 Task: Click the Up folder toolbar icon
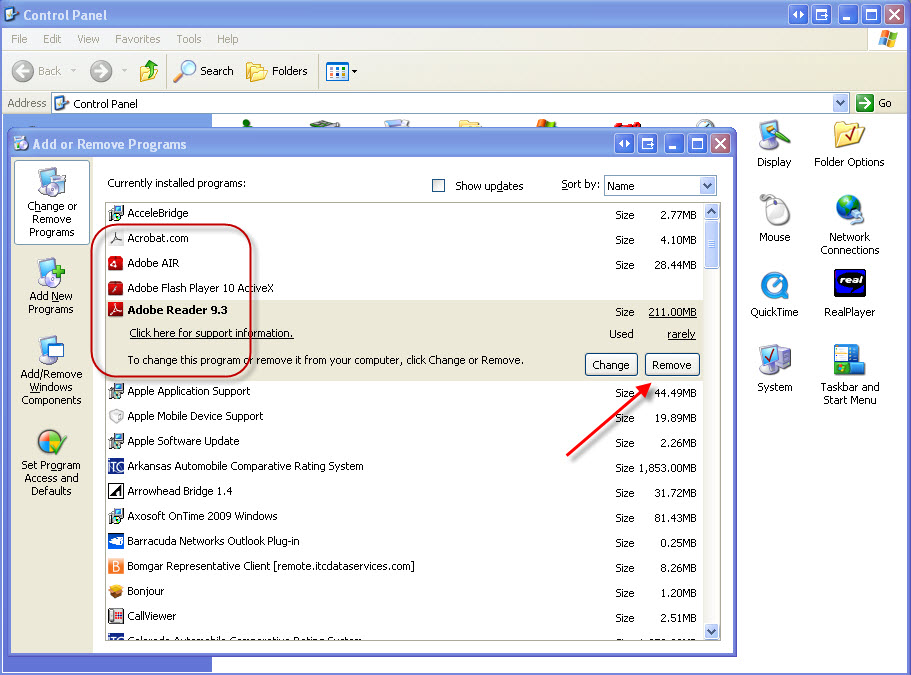149,71
